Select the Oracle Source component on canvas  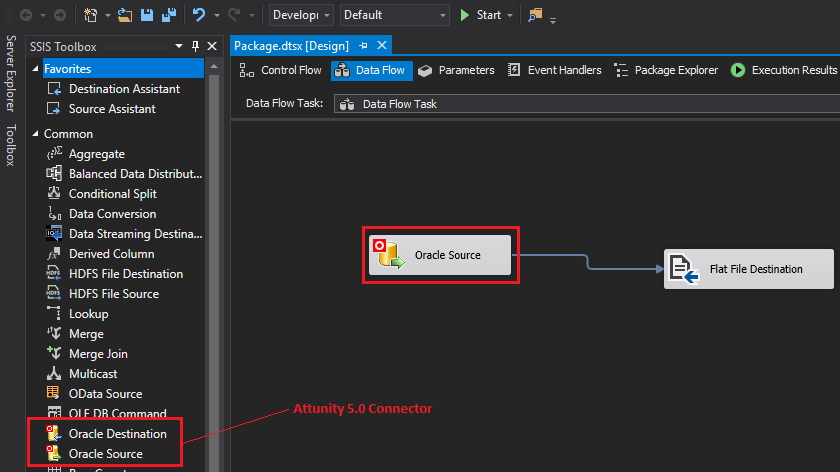(x=440, y=255)
